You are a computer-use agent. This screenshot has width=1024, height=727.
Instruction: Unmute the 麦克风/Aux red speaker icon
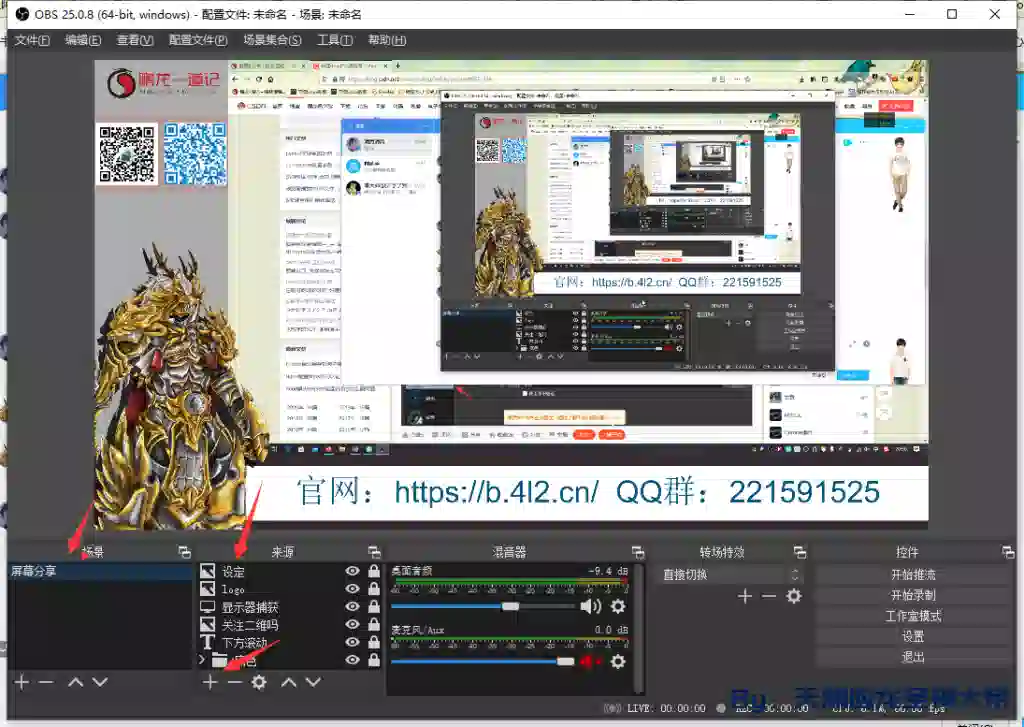click(590, 662)
